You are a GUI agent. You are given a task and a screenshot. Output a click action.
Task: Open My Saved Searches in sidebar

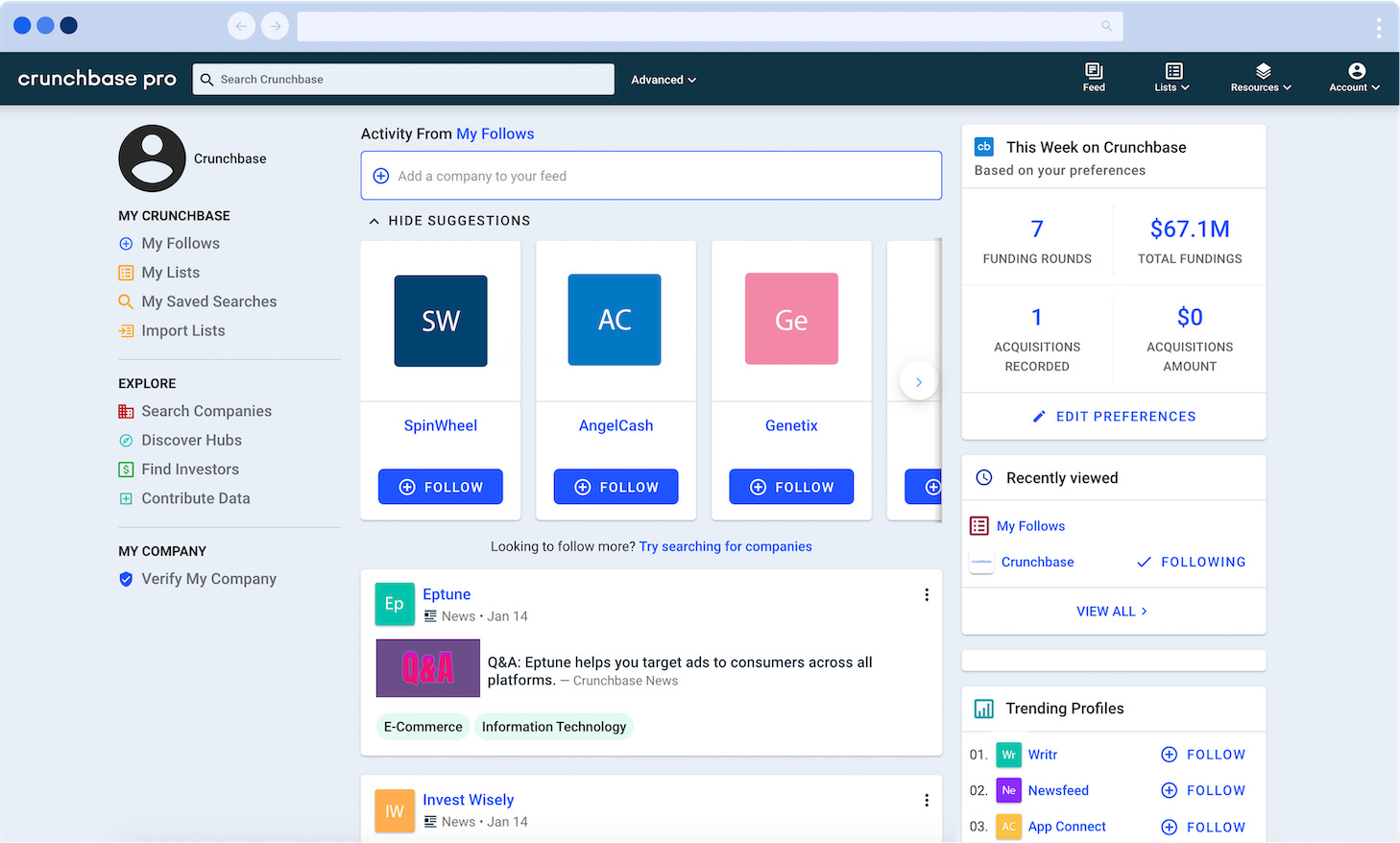(x=209, y=301)
